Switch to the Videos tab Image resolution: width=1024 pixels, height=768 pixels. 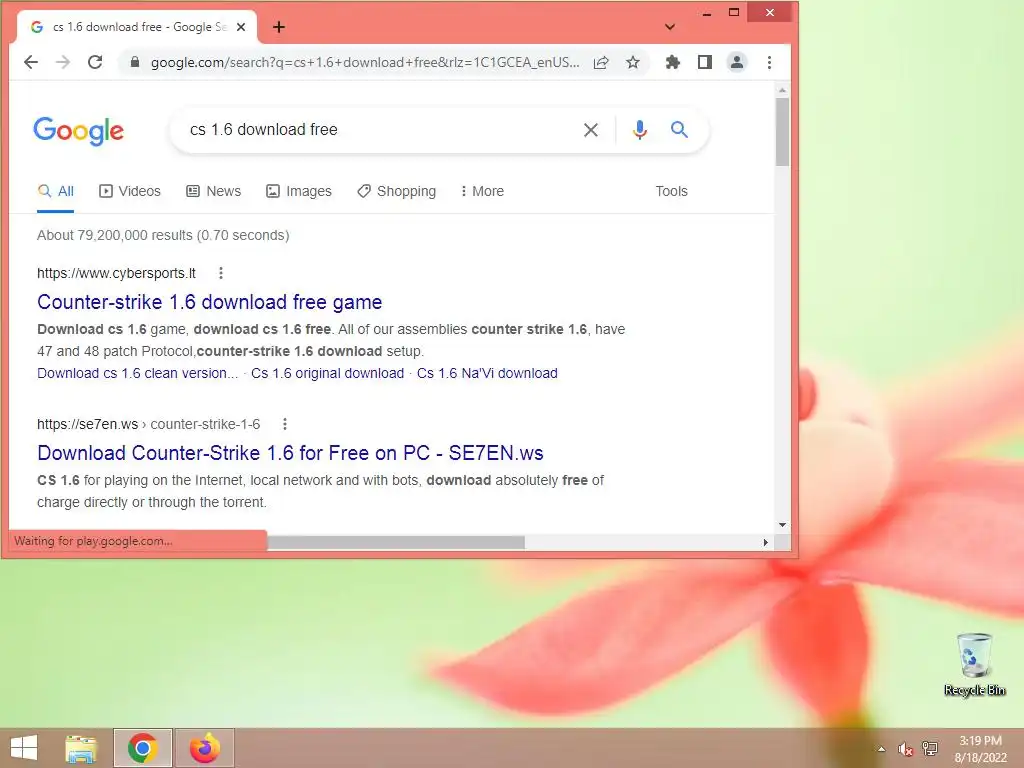click(129, 191)
